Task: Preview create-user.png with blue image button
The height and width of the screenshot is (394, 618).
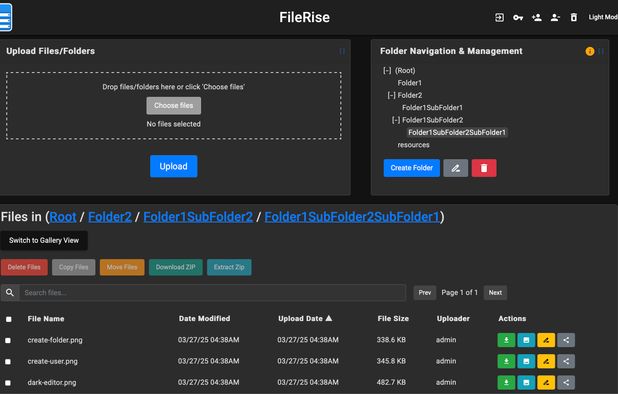Action: click(x=526, y=361)
